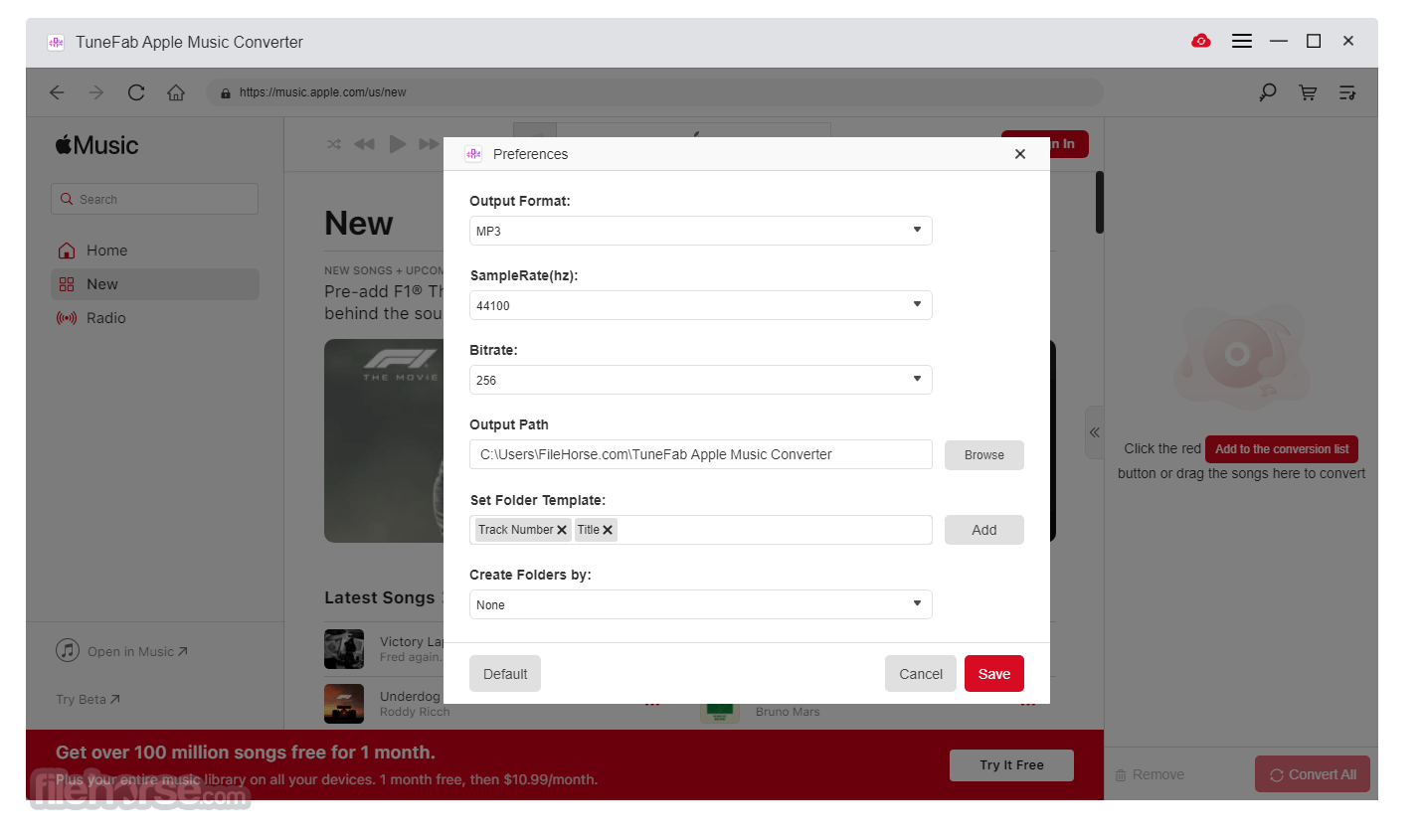Click the Try It Free button
Viewport: 1422px width, 840px height.
click(x=1011, y=765)
